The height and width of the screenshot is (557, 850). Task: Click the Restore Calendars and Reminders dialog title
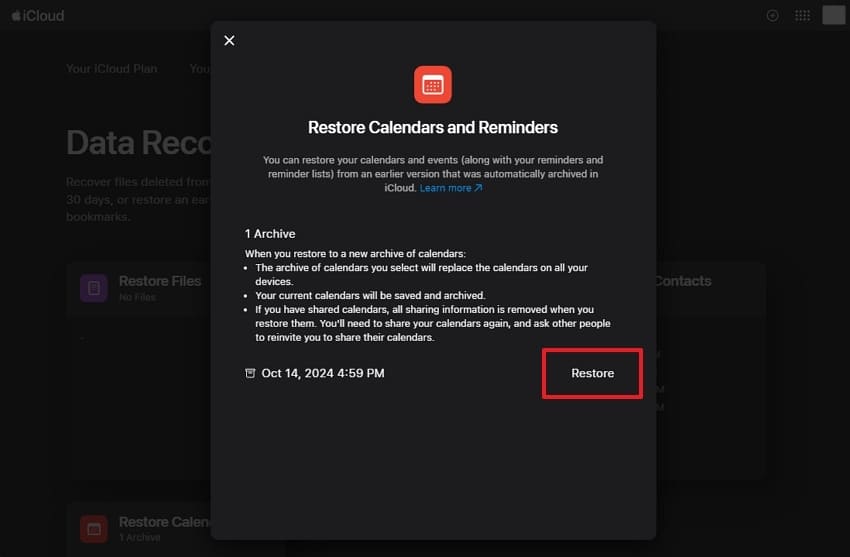pyautogui.click(x=433, y=127)
